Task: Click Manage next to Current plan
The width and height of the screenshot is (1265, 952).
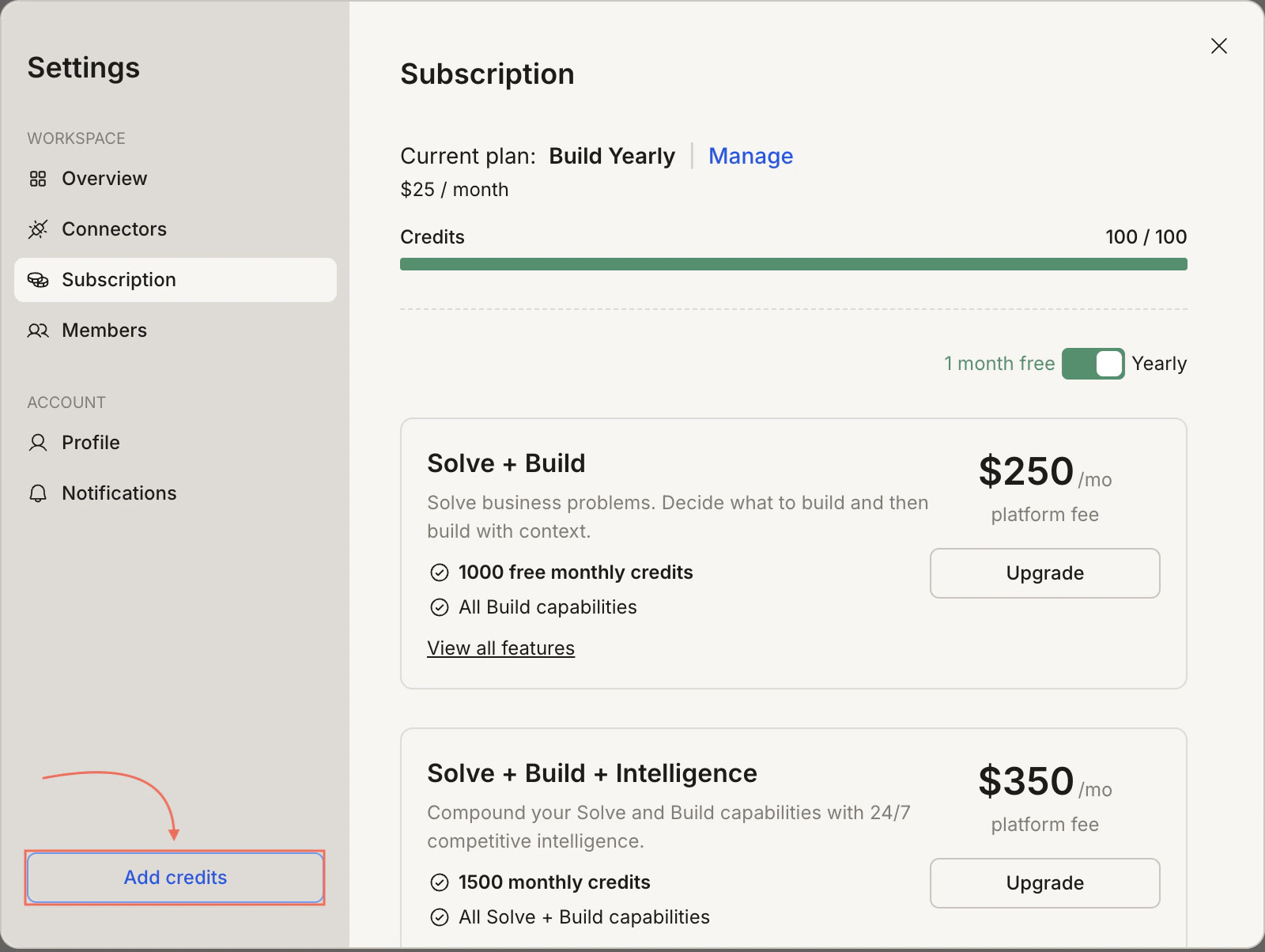Action: [x=750, y=157]
